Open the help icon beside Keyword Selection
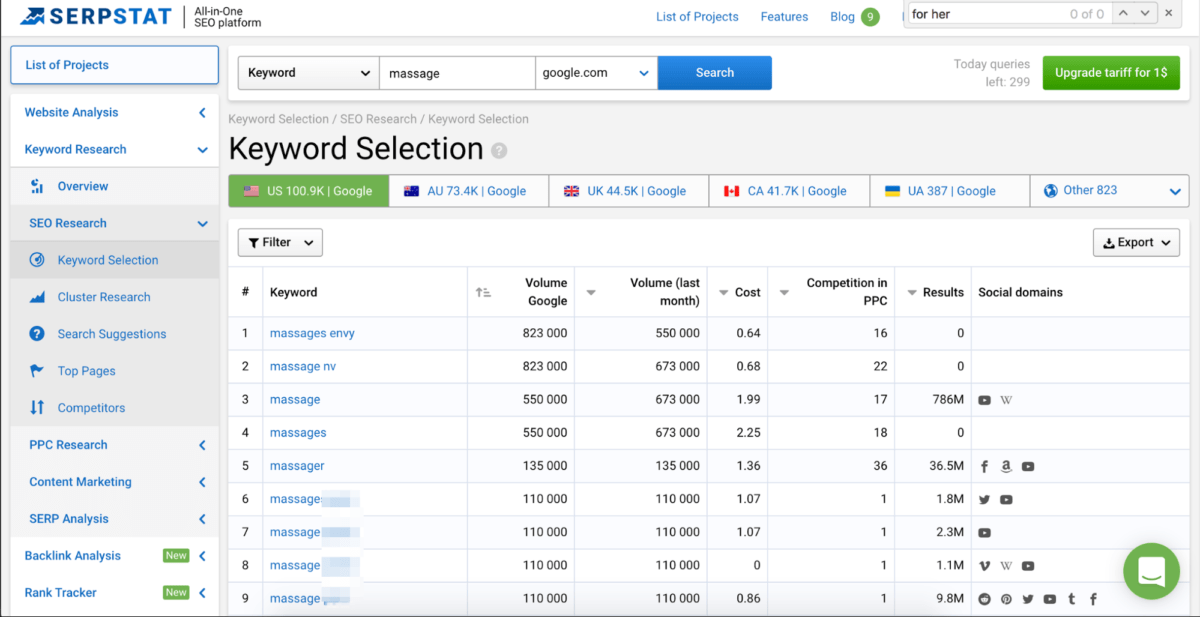The image size is (1200, 617). (x=499, y=151)
